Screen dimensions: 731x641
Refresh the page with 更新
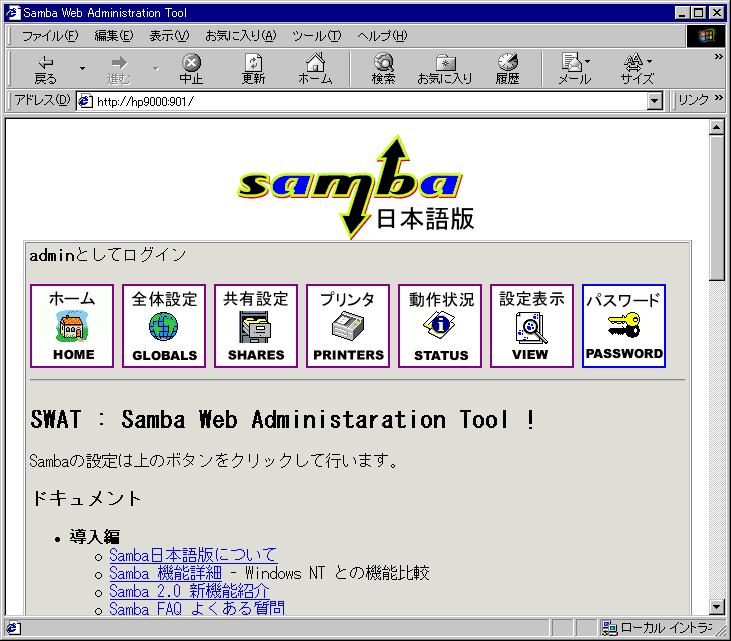[253, 69]
